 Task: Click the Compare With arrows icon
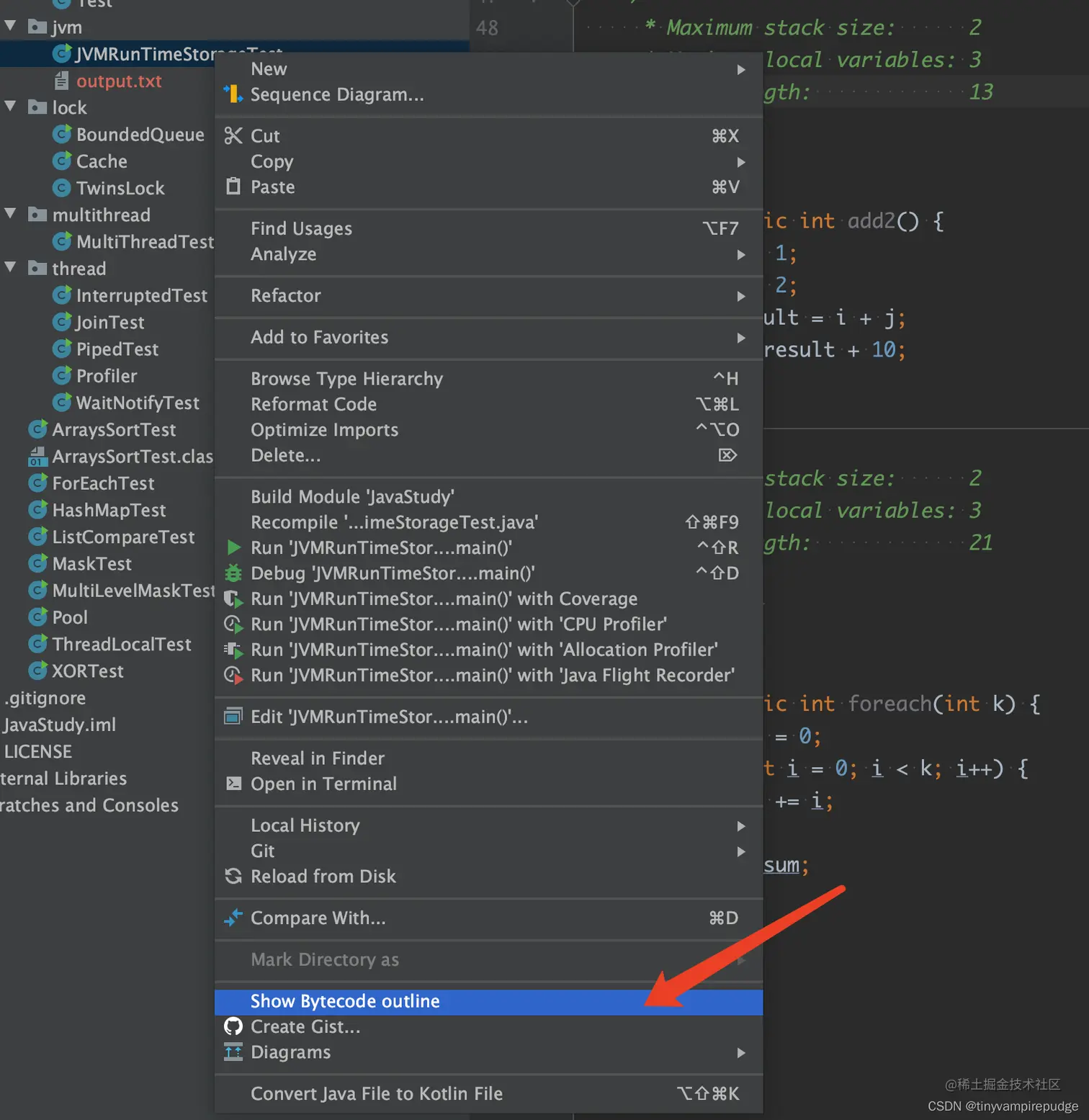point(233,918)
